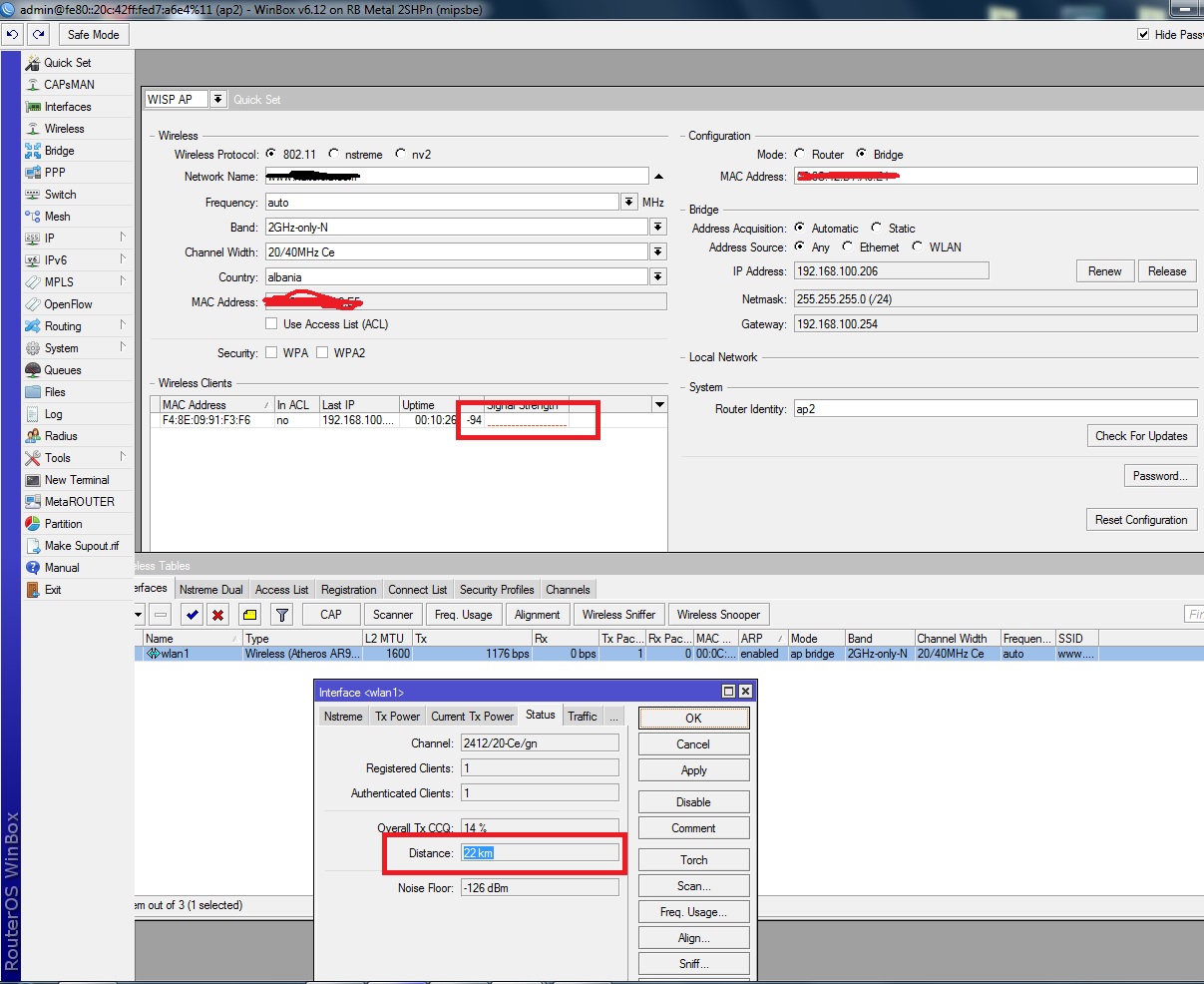Click Check For Updates button
Image resolution: width=1204 pixels, height=984 pixels.
click(1141, 436)
